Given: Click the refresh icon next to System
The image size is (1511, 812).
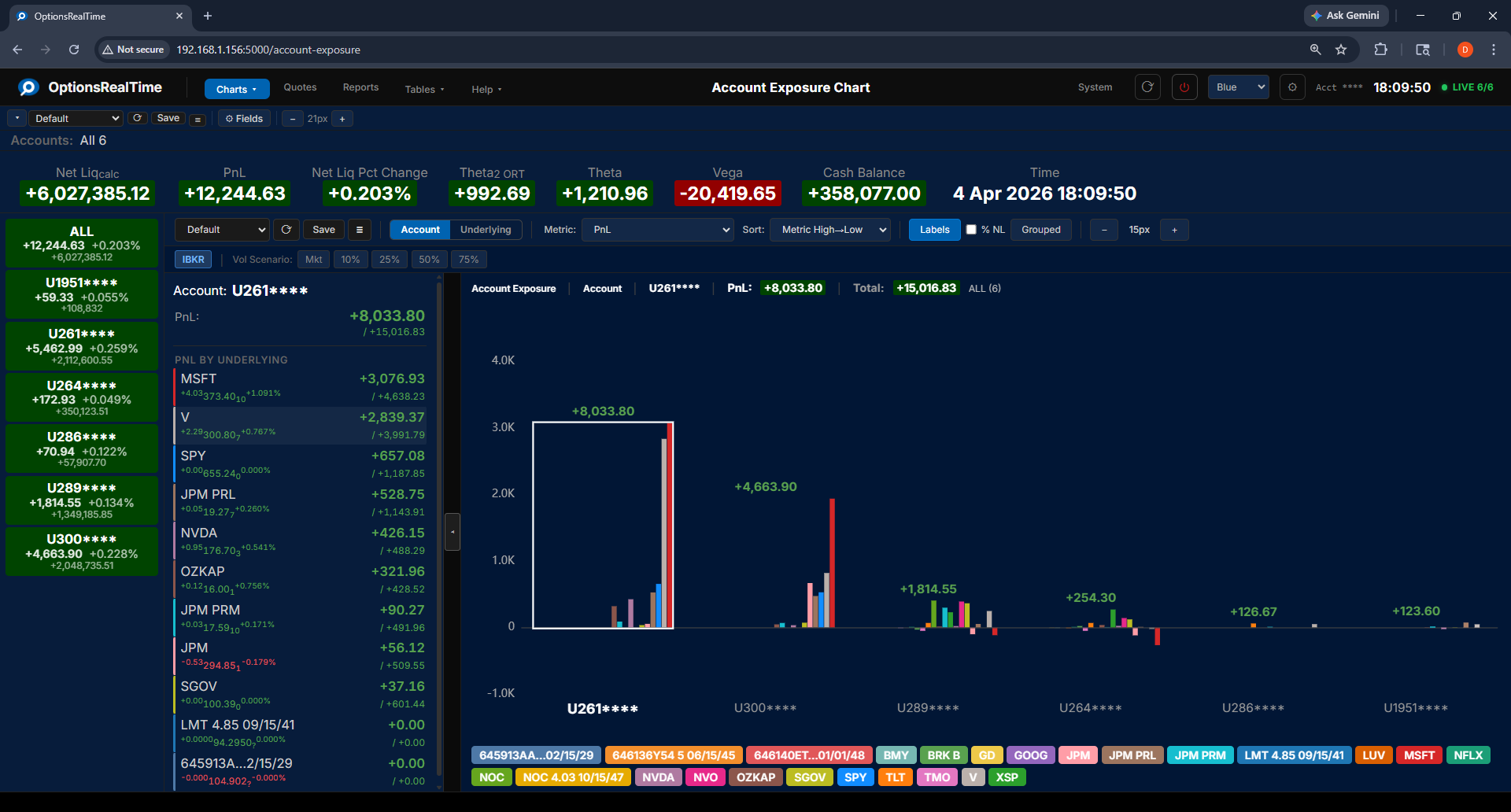Looking at the screenshot, I should click(x=1147, y=87).
